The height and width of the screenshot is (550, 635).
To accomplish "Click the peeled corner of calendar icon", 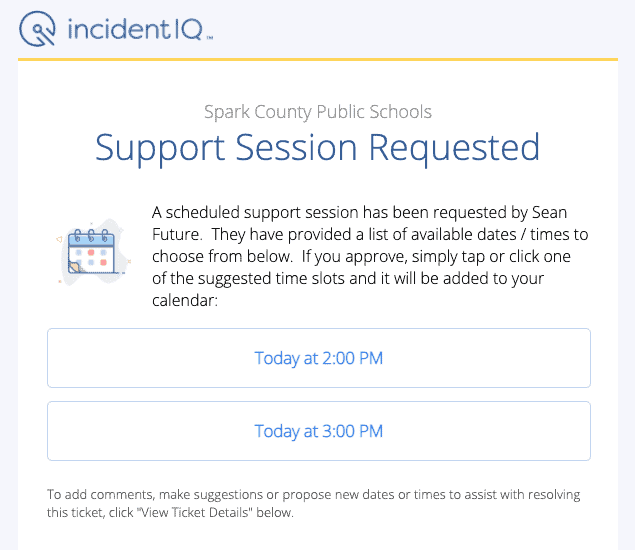I will tap(75, 267).
